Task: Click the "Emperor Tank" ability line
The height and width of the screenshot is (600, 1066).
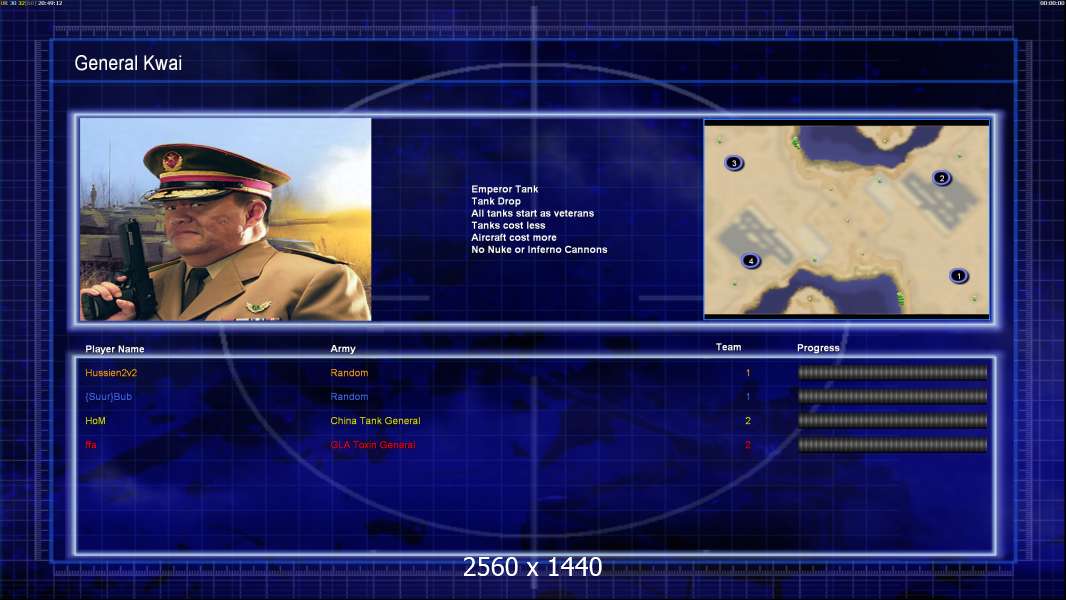Action: (x=504, y=189)
